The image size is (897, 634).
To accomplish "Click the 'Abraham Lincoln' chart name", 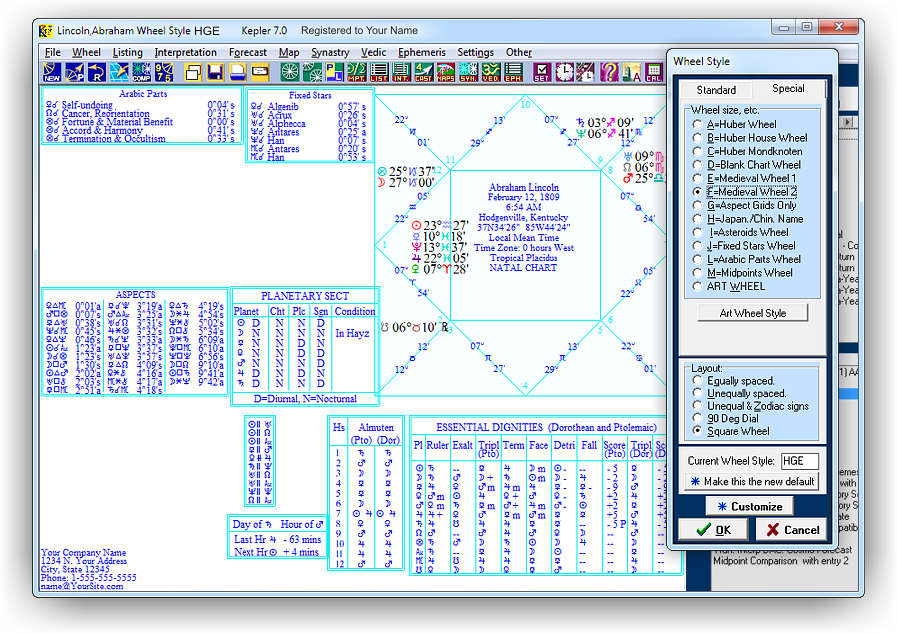I will click(523, 187).
